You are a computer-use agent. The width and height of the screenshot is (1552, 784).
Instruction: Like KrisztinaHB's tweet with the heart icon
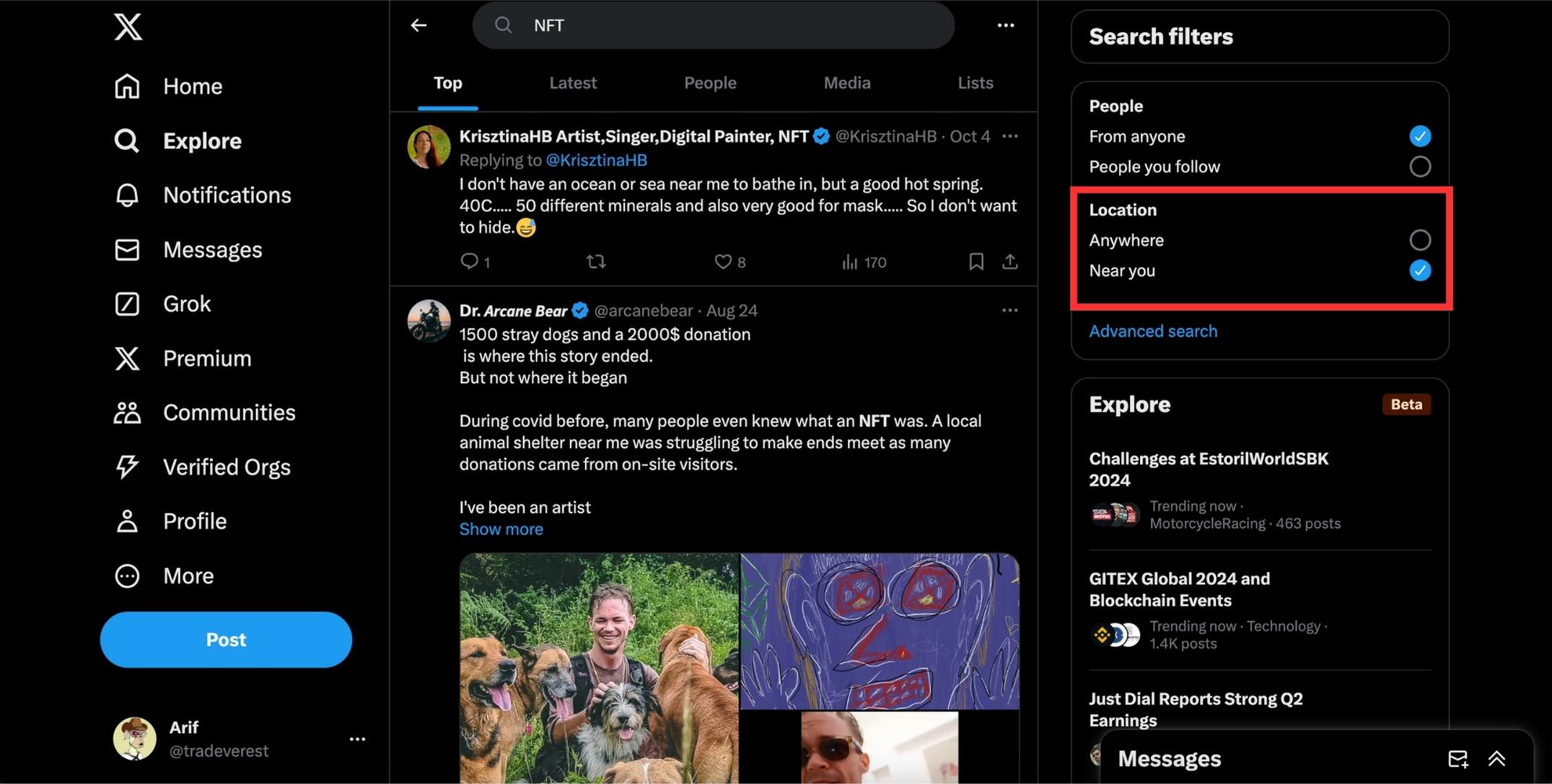[722, 261]
